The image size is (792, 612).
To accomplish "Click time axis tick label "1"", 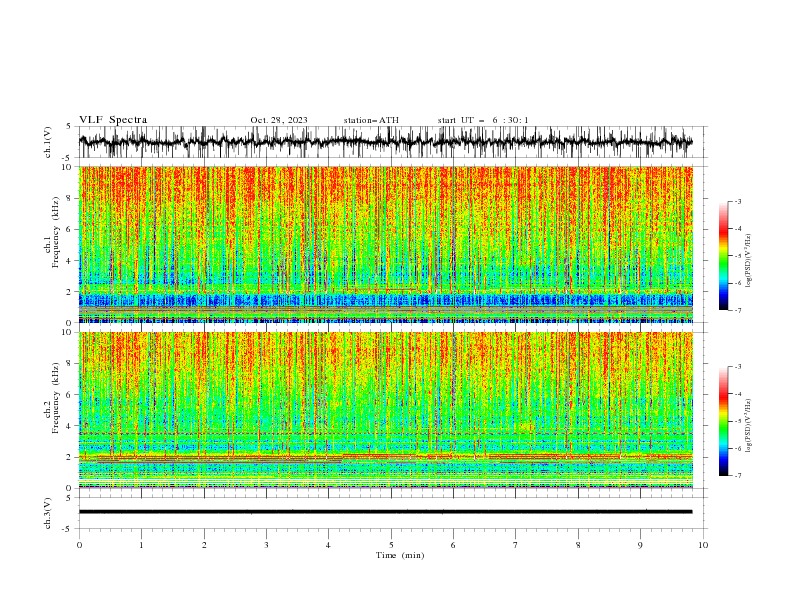I will pyautogui.click(x=141, y=545).
